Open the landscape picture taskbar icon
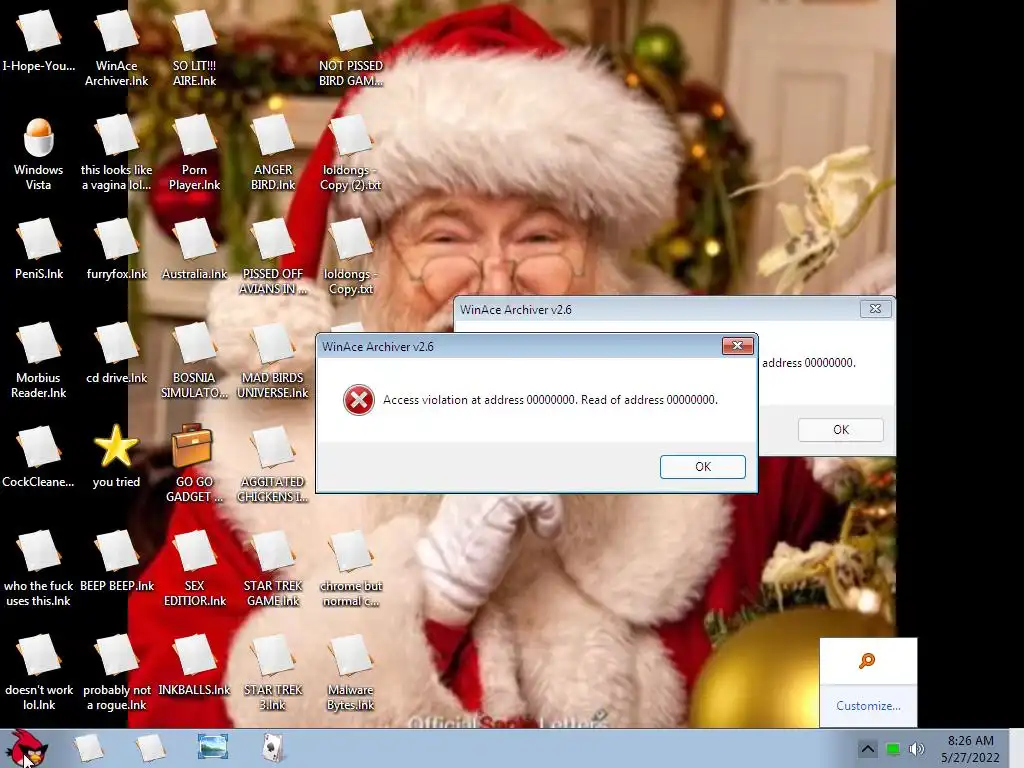Viewport: 1024px width, 768px height. point(213,748)
